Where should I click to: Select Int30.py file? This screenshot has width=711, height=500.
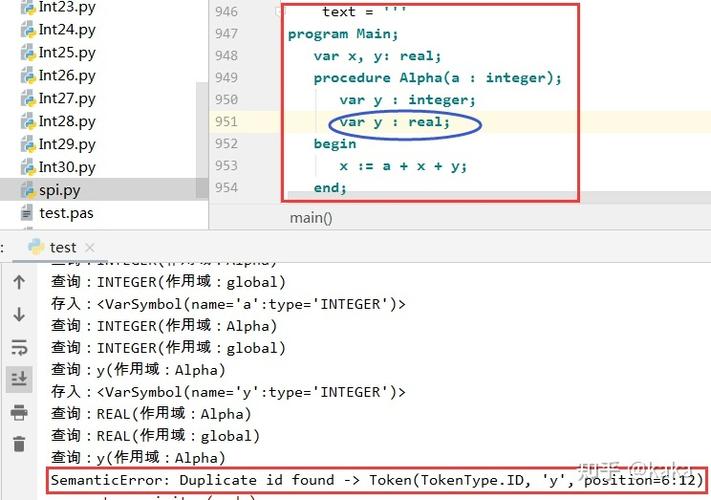coord(67,167)
